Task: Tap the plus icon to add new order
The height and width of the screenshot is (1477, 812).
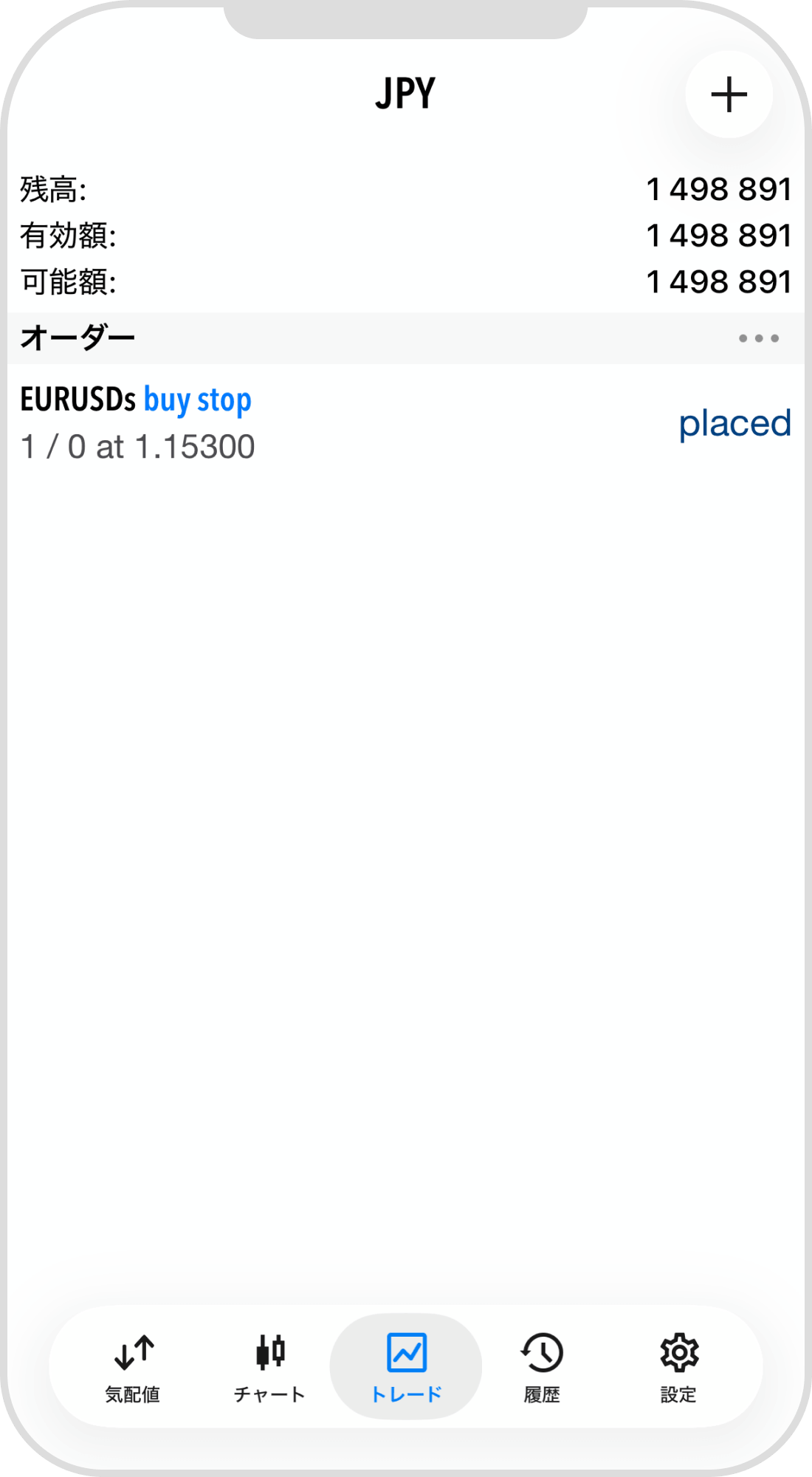Action: coord(729,95)
